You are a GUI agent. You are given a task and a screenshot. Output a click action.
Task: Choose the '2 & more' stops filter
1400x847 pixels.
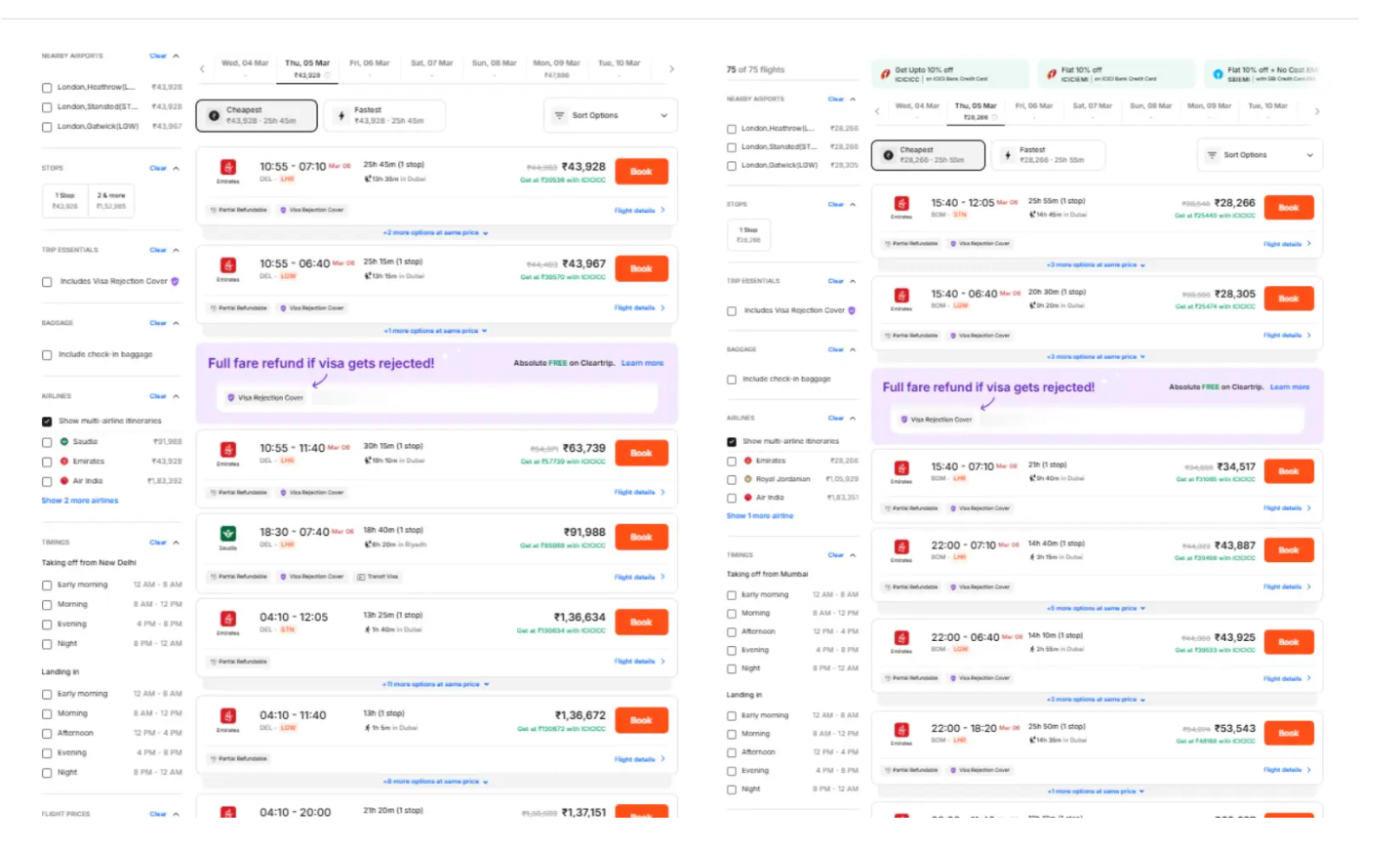click(111, 200)
